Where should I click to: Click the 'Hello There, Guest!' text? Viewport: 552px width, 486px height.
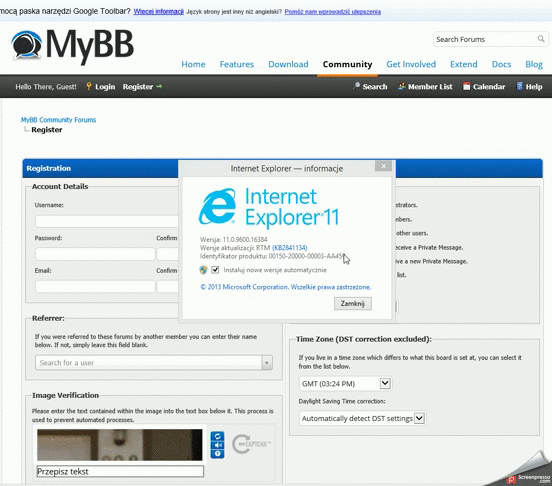[x=46, y=87]
